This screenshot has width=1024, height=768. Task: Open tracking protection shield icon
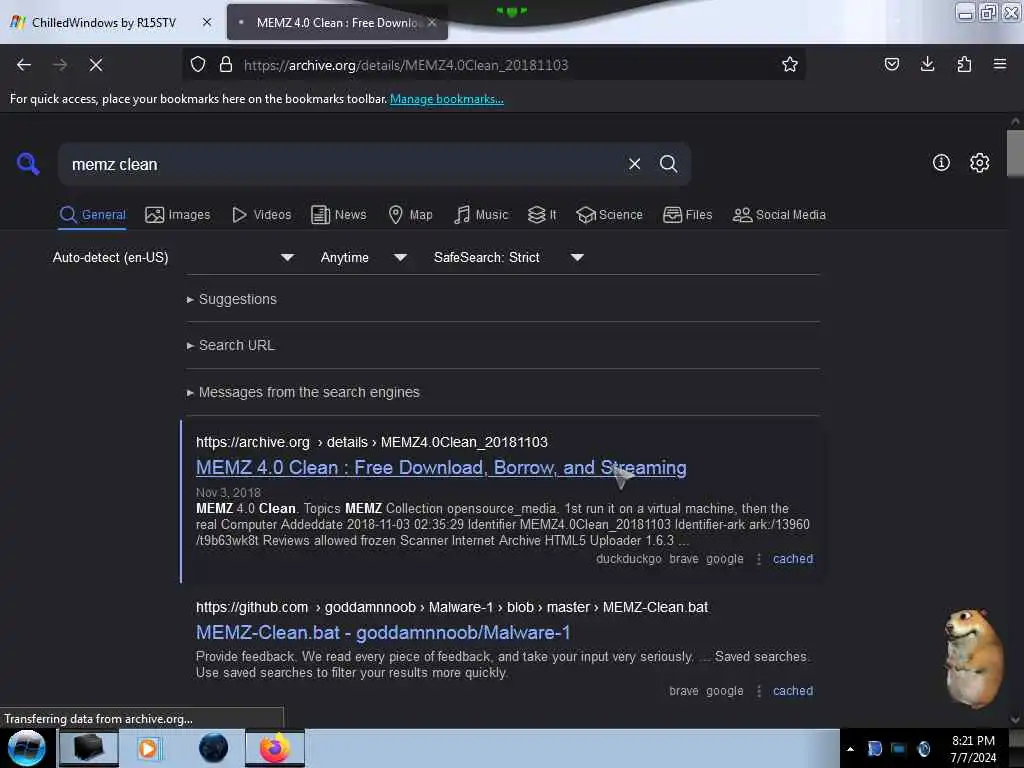pos(198,64)
